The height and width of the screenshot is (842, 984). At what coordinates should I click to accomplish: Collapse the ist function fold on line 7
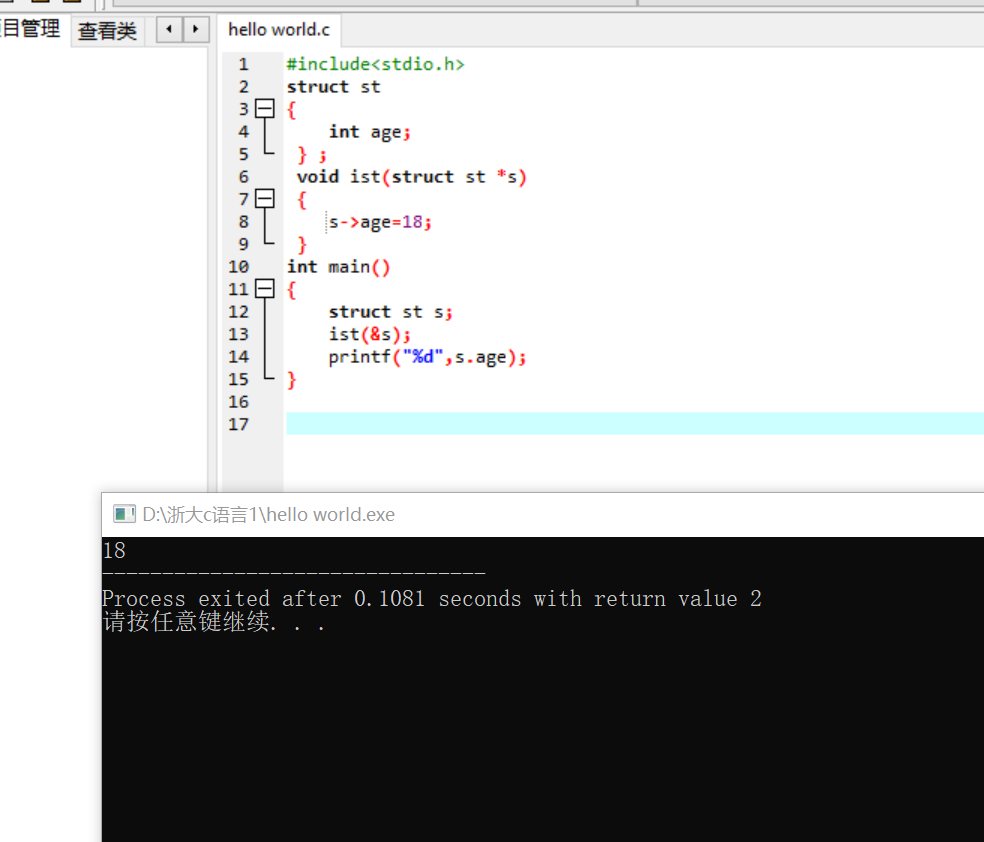pos(265,199)
